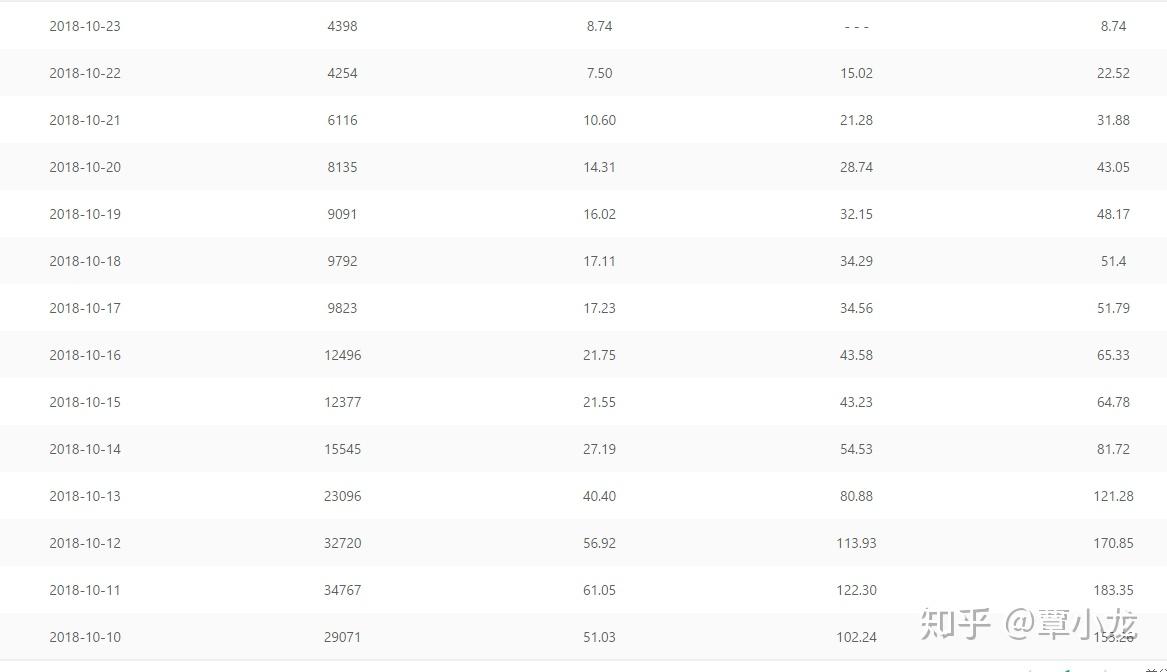Click the 2018-10-11 date cell
1167x672 pixels.
pos(85,590)
